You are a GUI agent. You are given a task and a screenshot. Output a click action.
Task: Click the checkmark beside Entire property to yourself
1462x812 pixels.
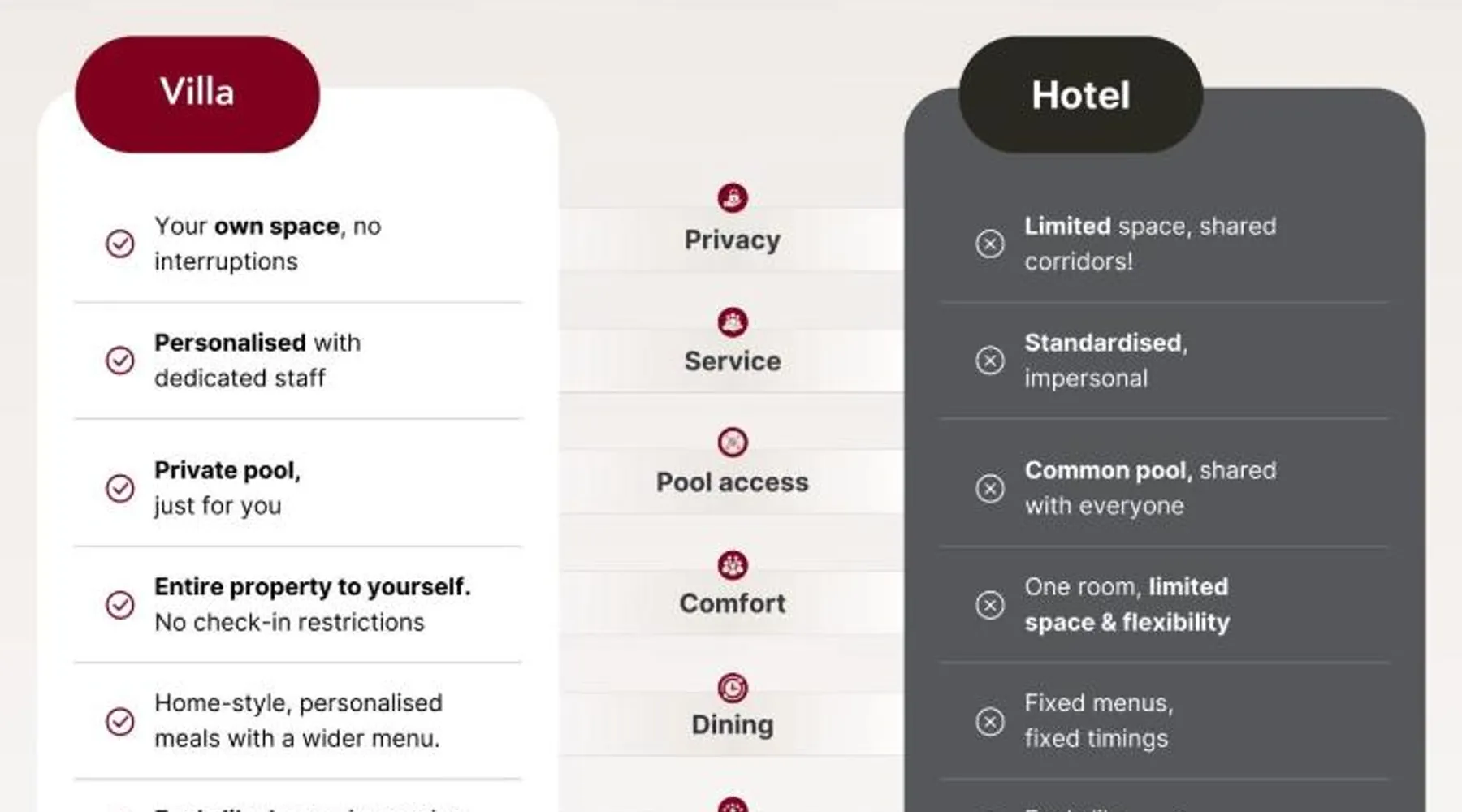pos(120,605)
